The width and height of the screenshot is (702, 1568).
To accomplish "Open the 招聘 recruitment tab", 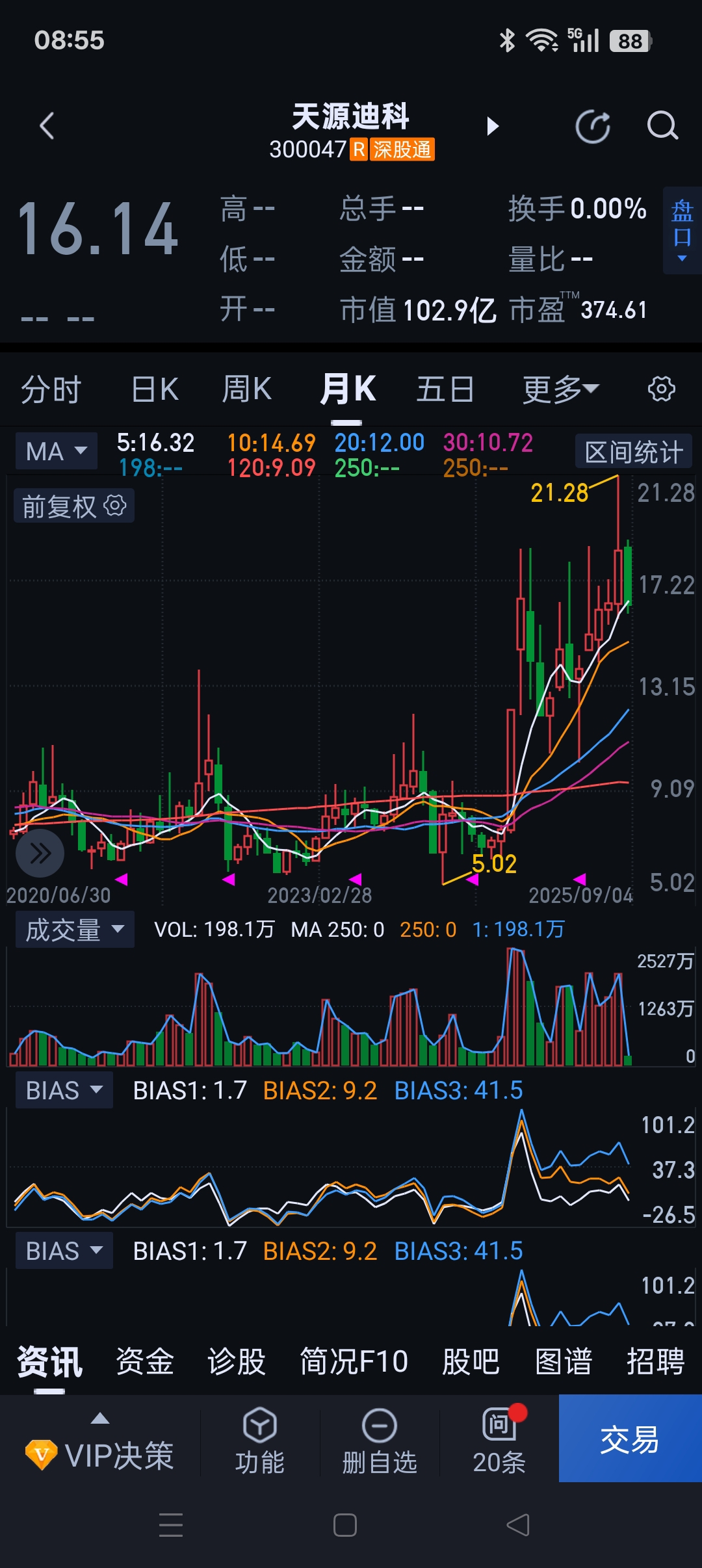I will pyautogui.click(x=655, y=1361).
